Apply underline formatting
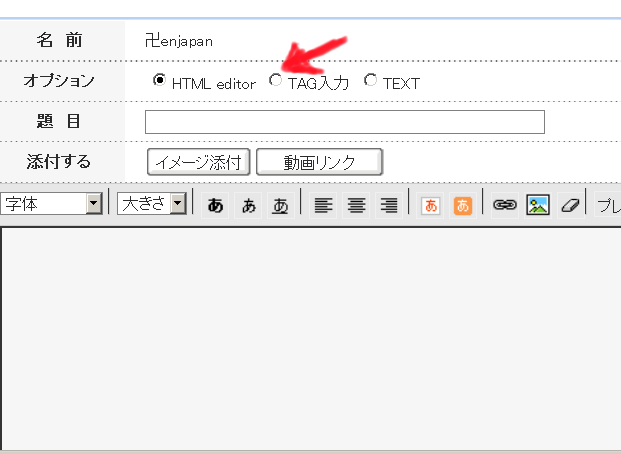Screen dimensions: 621x454 point(281,205)
